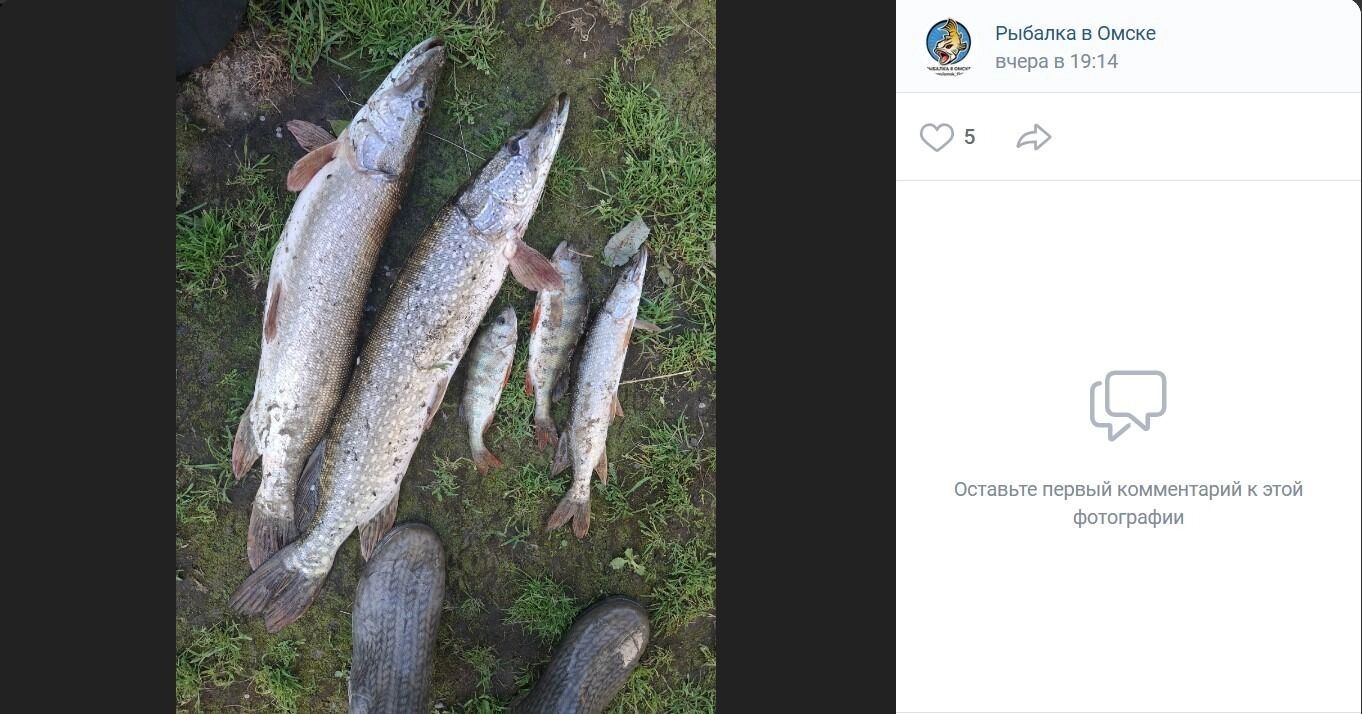Open the Рыбалка в Омске group link
The image size is (1362, 714).
[1075, 33]
